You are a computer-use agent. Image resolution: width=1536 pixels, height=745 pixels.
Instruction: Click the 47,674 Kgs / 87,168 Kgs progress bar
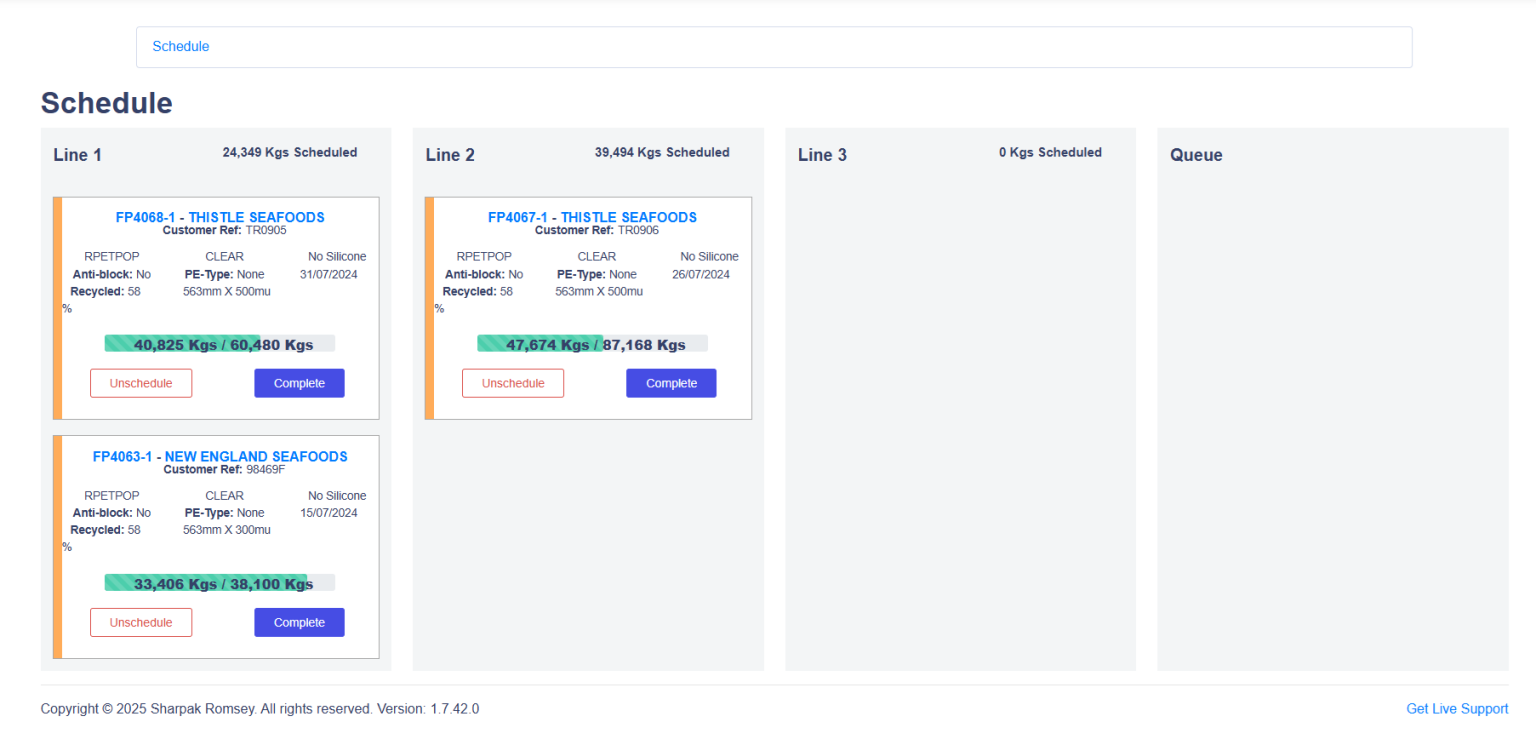tap(592, 344)
